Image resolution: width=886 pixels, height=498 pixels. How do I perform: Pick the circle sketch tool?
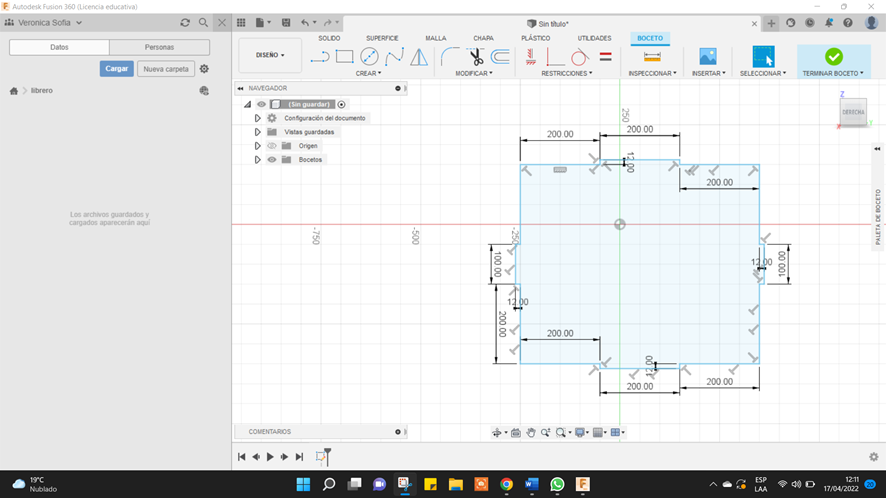click(x=370, y=57)
